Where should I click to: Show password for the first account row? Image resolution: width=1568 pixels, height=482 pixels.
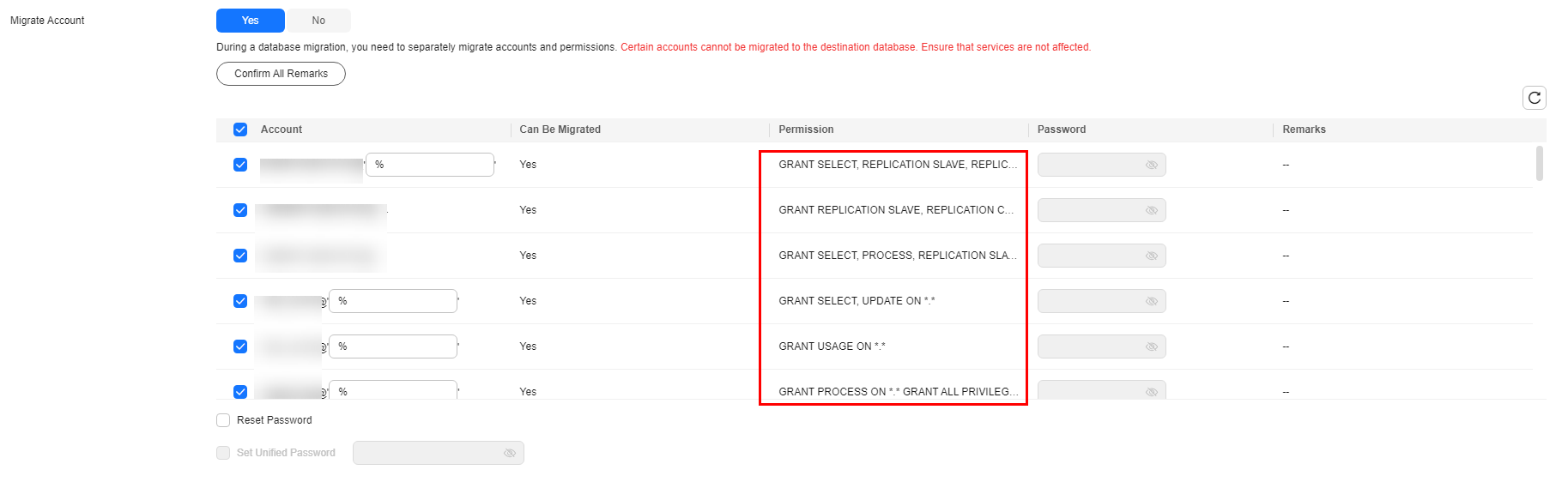pyautogui.click(x=1152, y=165)
